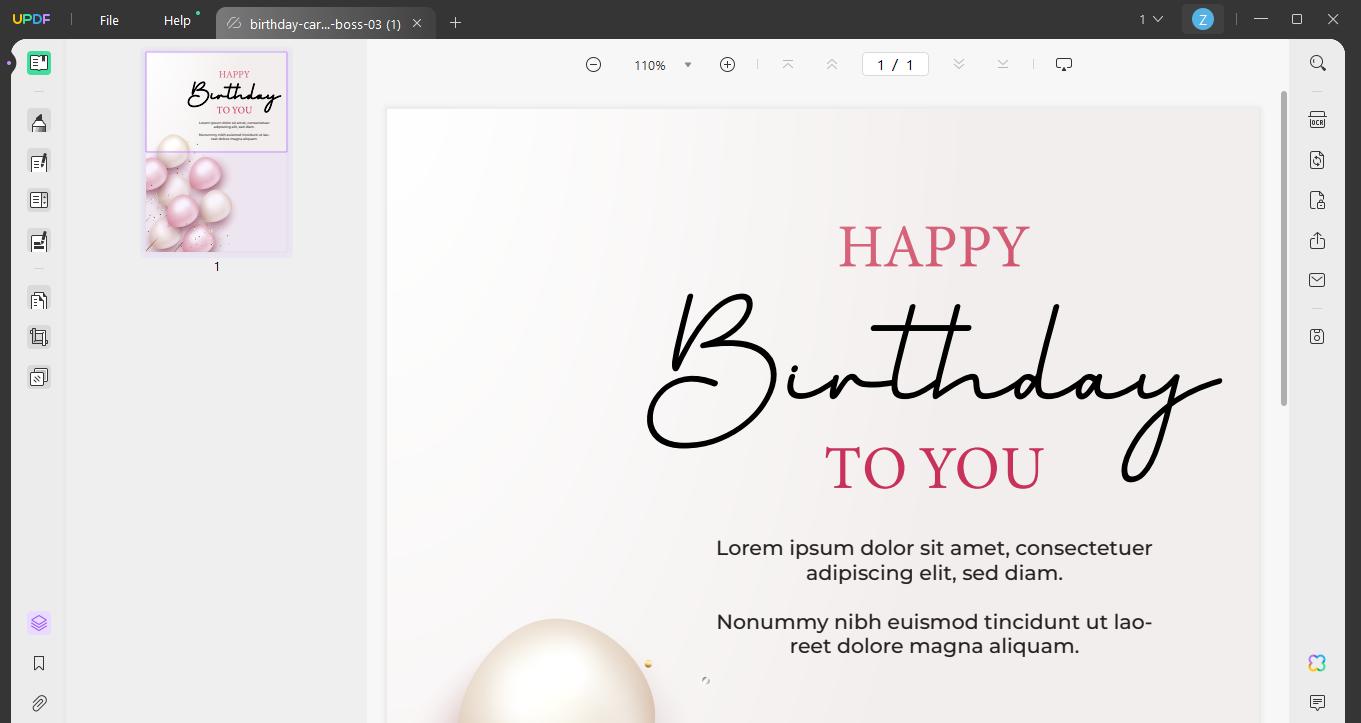Open the Edit PDF tool
1361x723 pixels.
coord(39,162)
